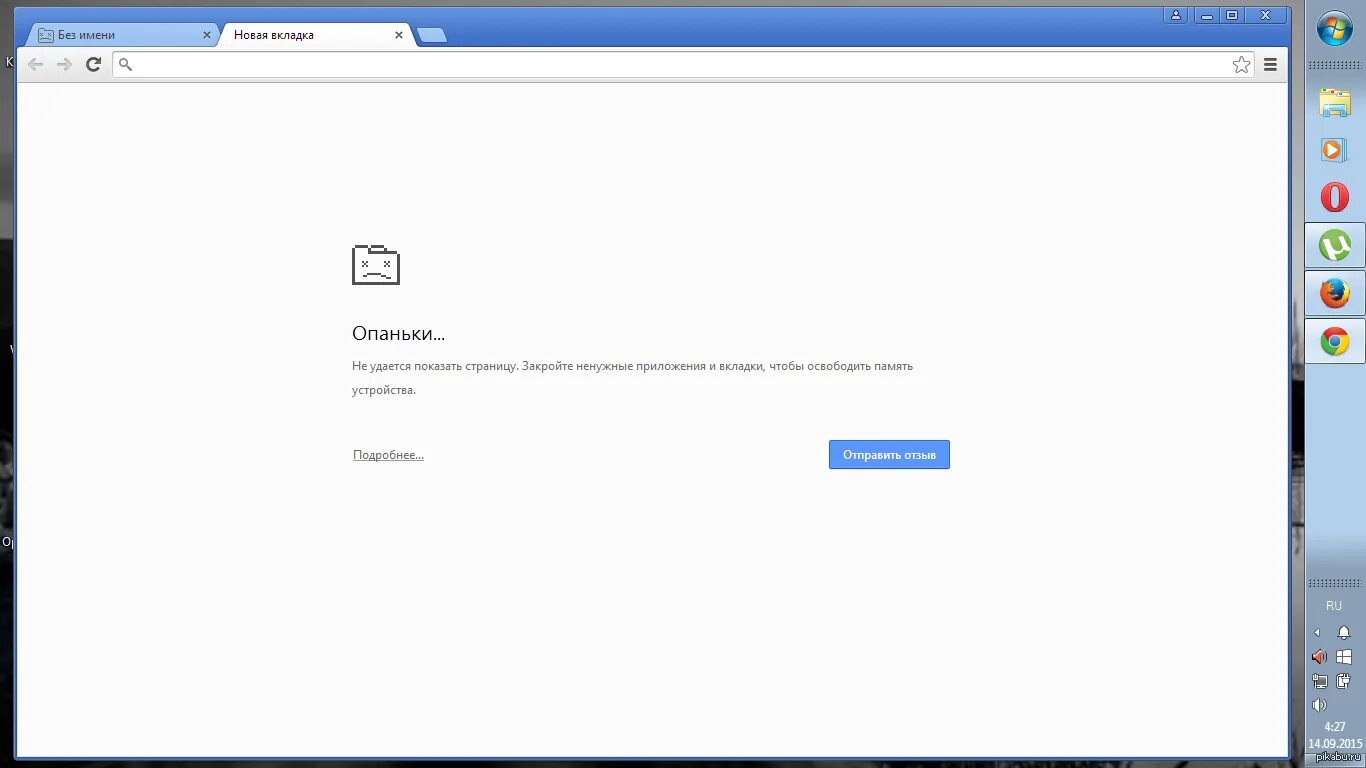1366x768 pixels.
Task: Show hidden tray icons arrow
Action: point(1317,633)
